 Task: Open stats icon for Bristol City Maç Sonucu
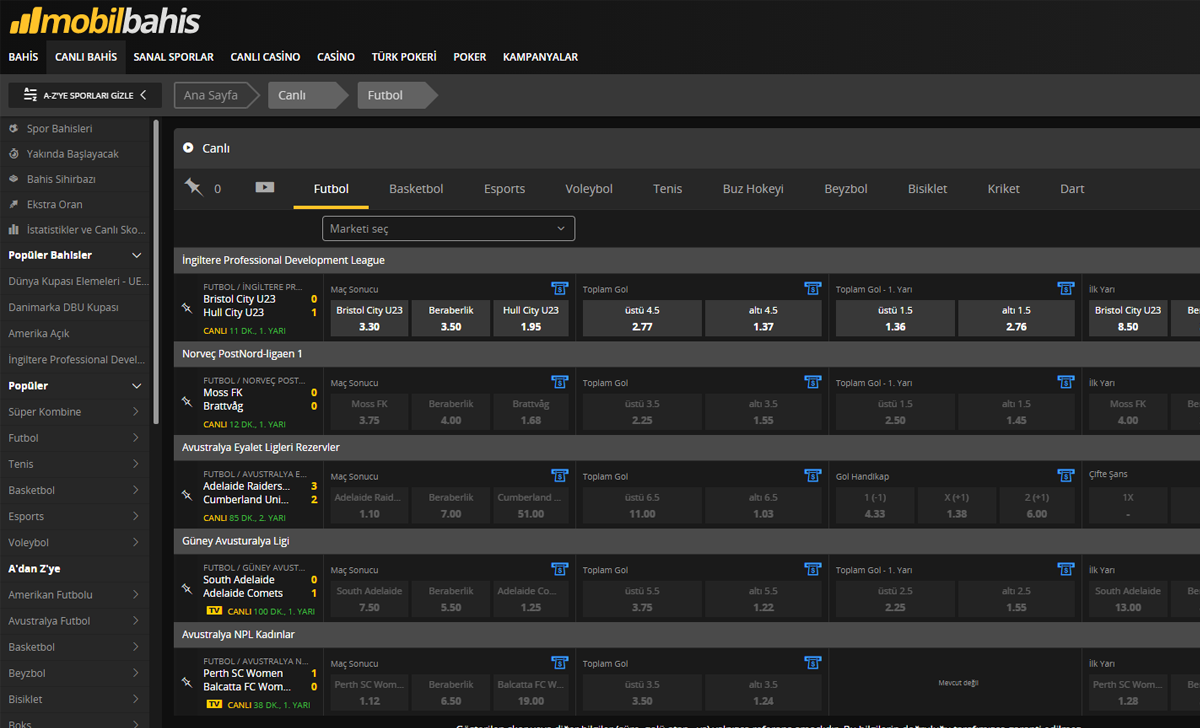tap(559, 288)
